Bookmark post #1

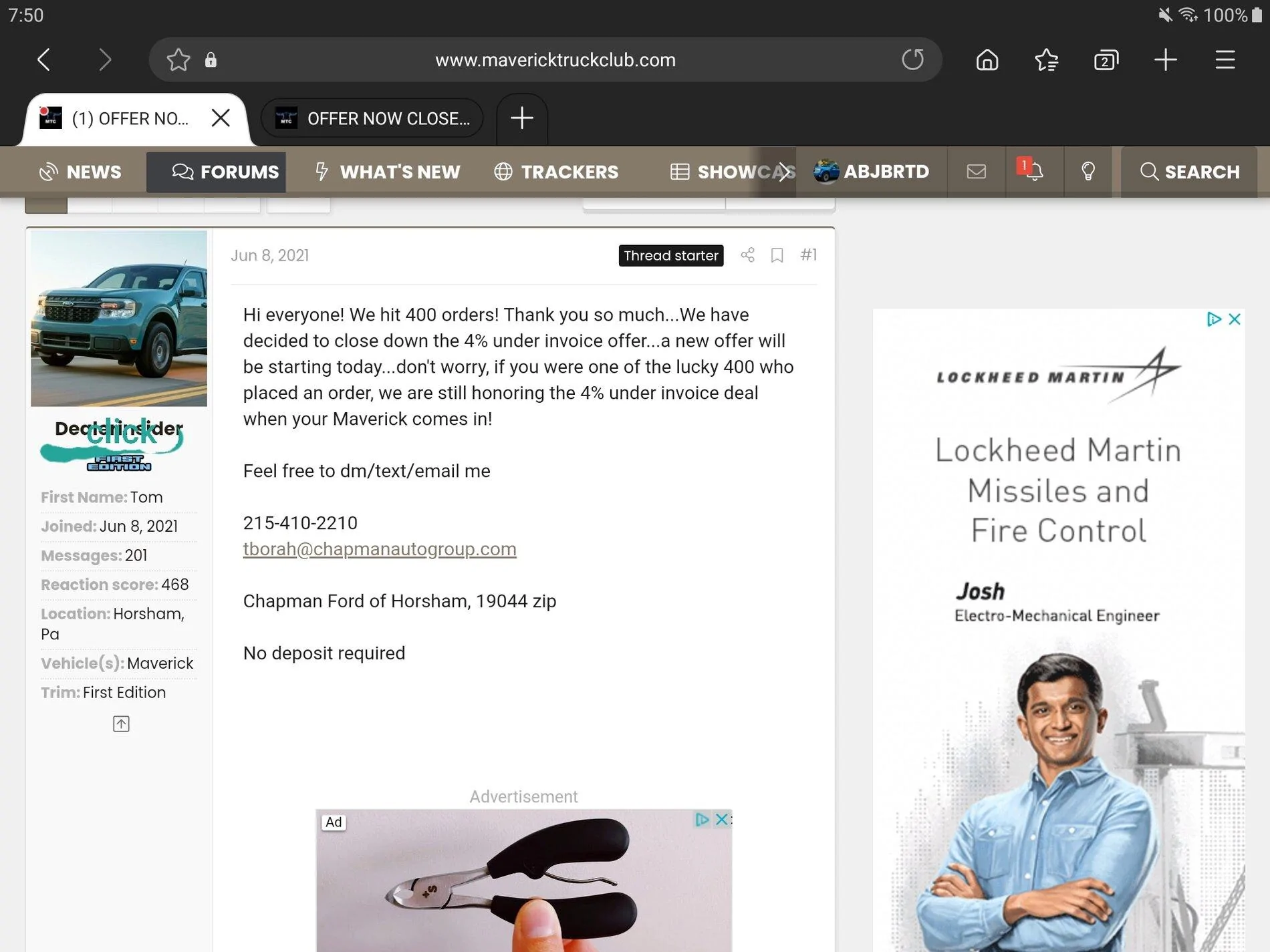tap(777, 255)
